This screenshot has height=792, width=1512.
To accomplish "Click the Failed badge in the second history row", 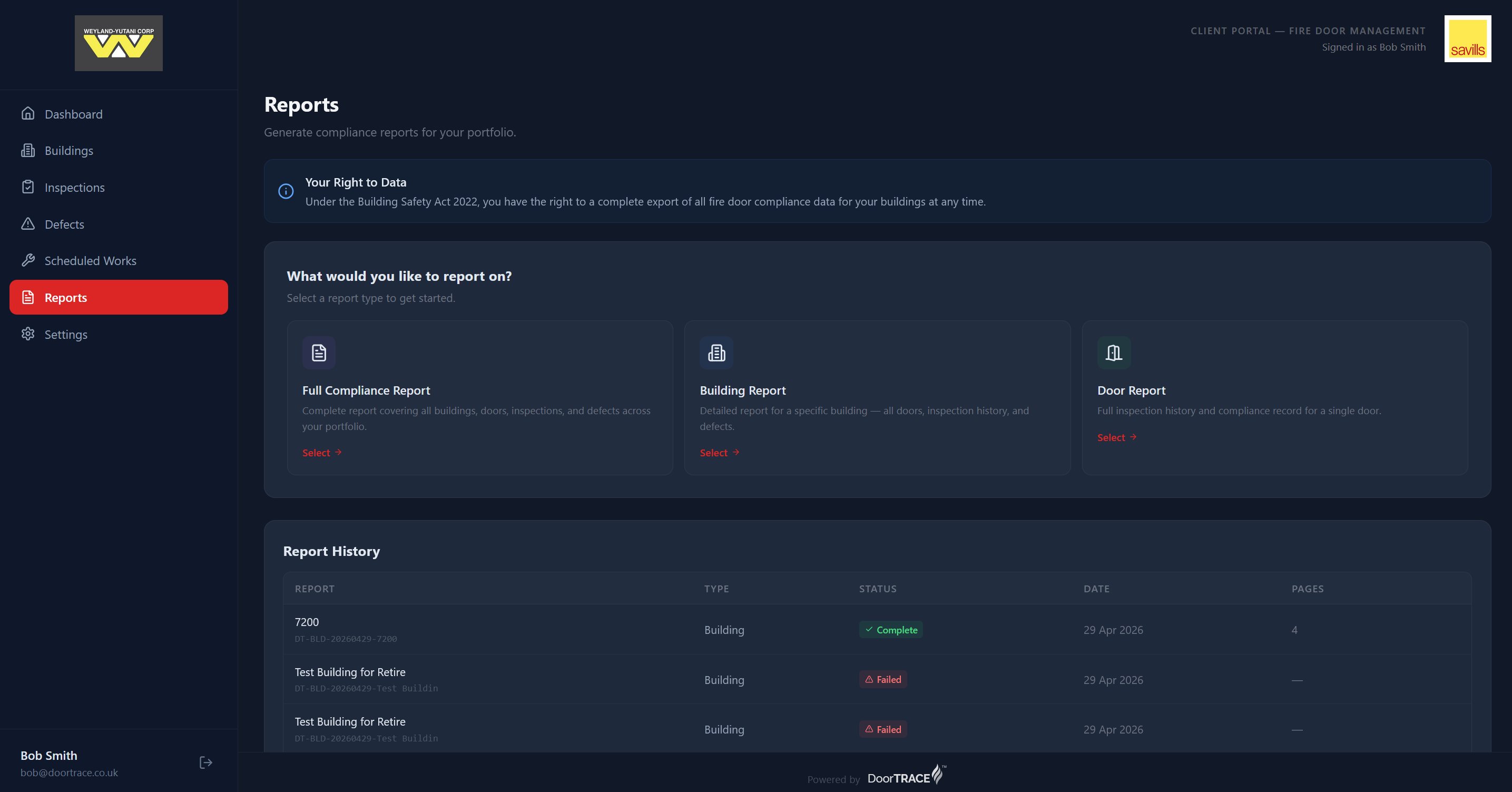I will (x=883, y=679).
